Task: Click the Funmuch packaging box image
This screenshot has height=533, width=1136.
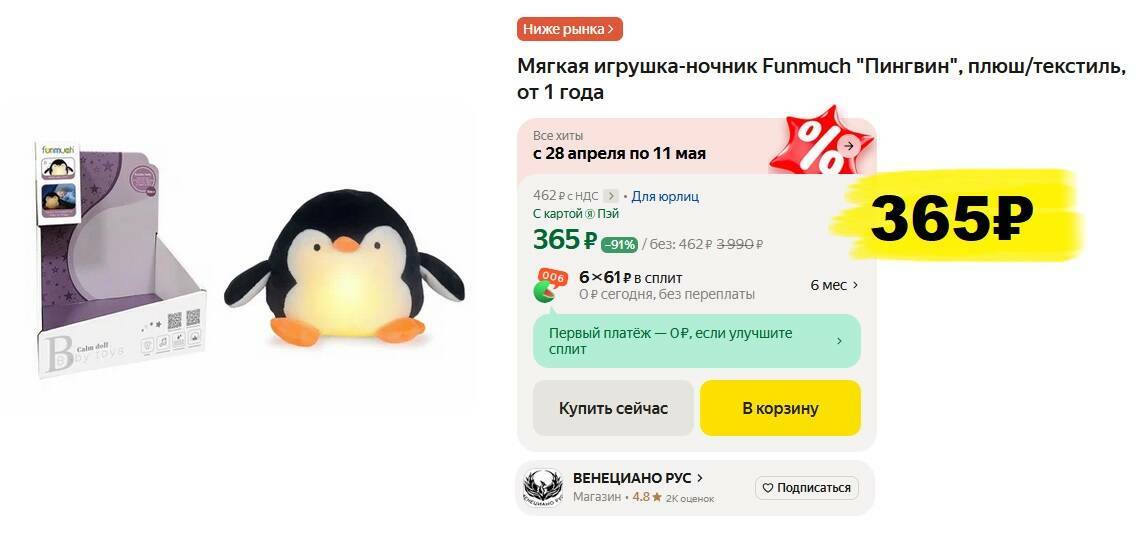Action: 120,259
